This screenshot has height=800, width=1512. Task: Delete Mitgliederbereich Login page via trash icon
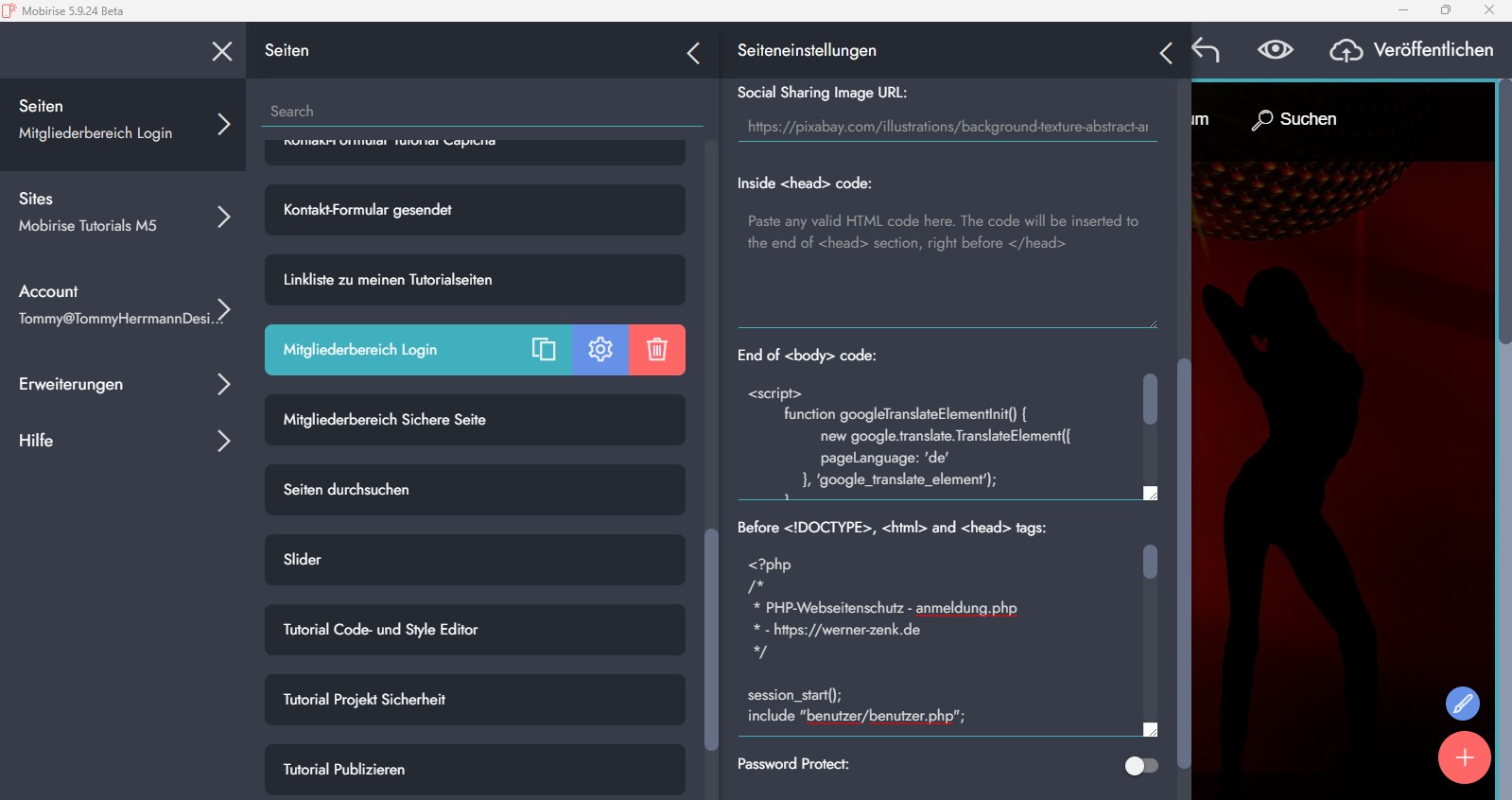coord(657,350)
